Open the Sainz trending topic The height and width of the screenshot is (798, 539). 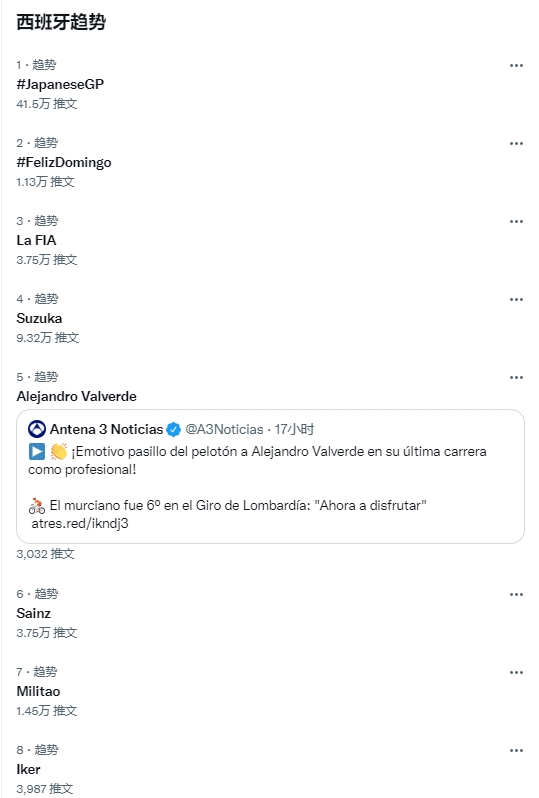click(x=34, y=613)
